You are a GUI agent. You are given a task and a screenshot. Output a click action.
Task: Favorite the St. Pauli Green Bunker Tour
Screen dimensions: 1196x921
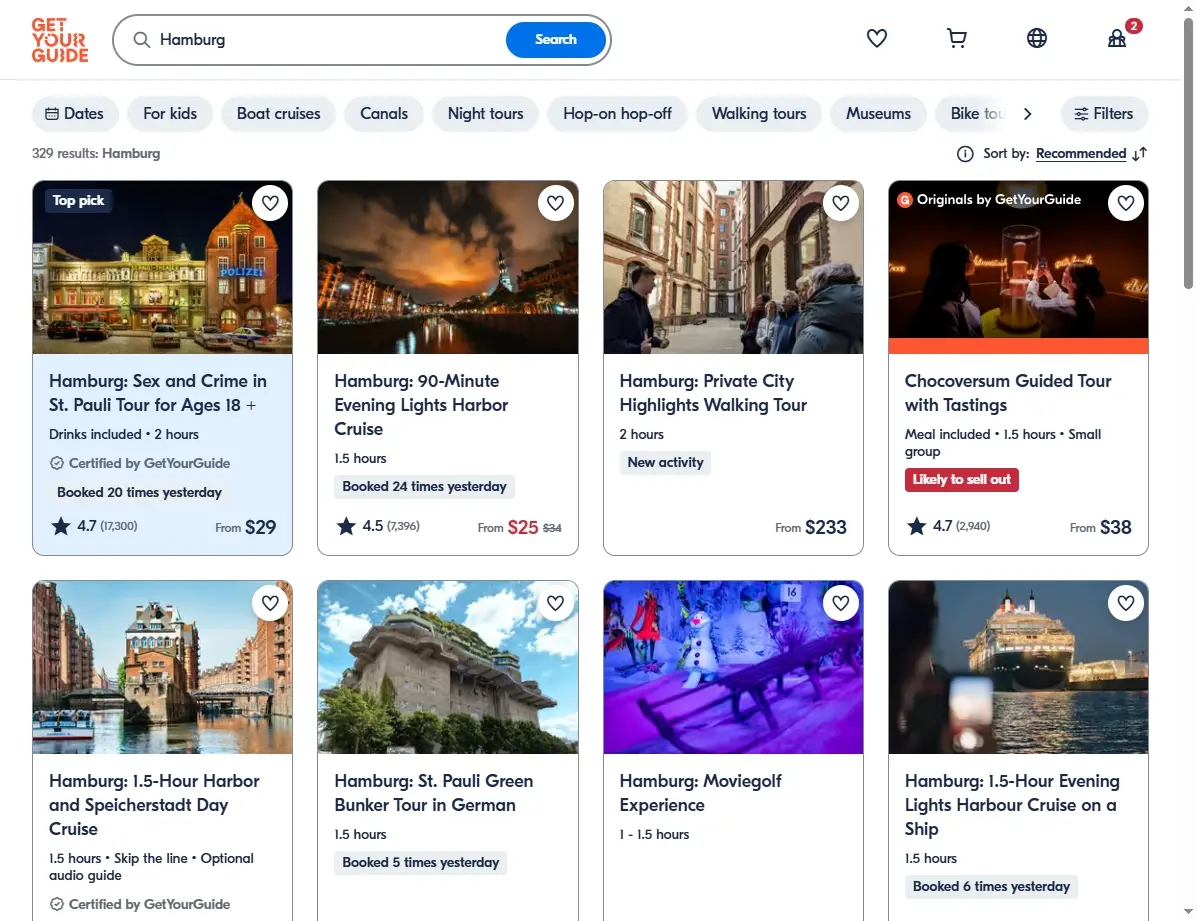[555, 603]
